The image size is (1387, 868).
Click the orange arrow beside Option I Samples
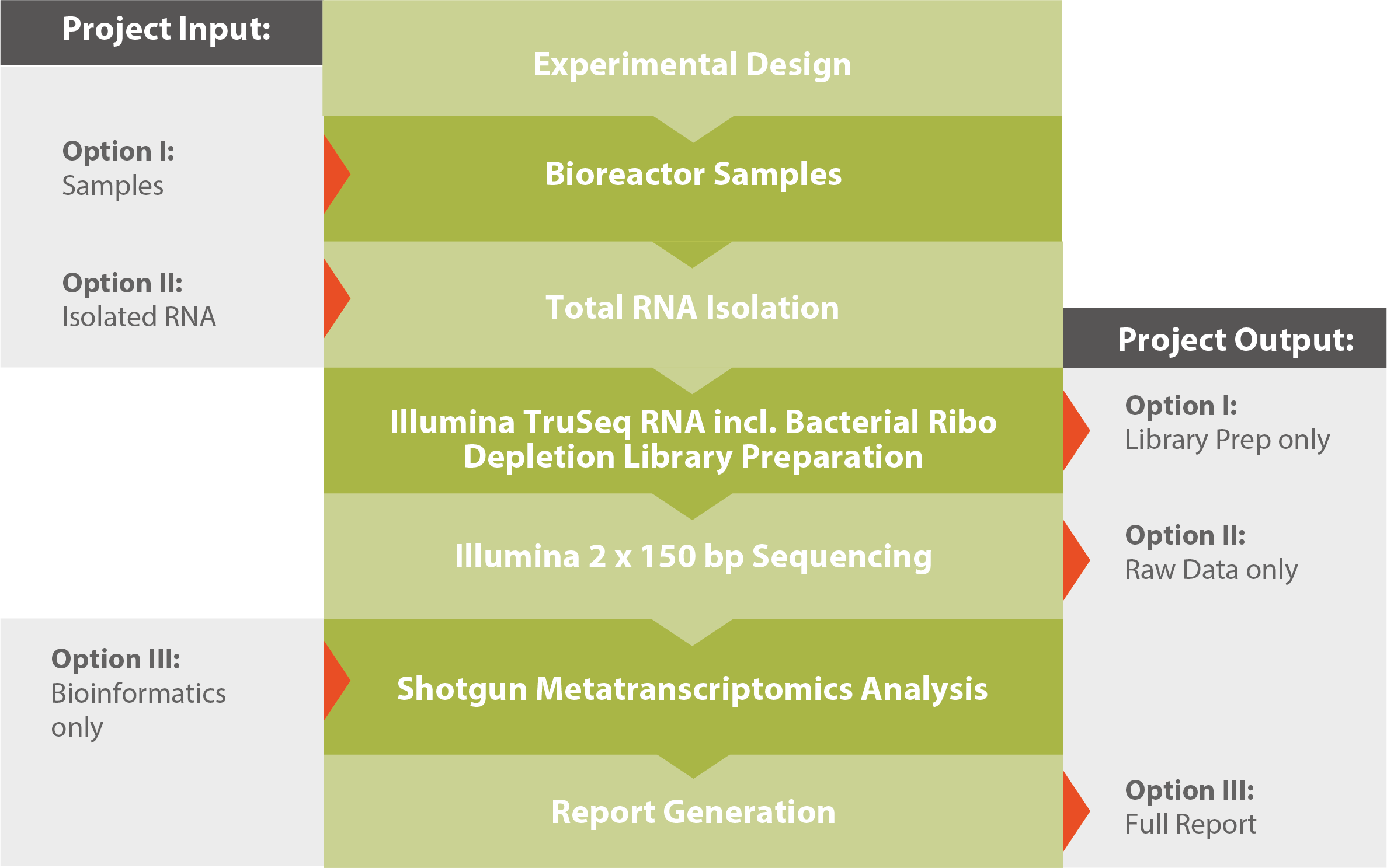click(336, 174)
